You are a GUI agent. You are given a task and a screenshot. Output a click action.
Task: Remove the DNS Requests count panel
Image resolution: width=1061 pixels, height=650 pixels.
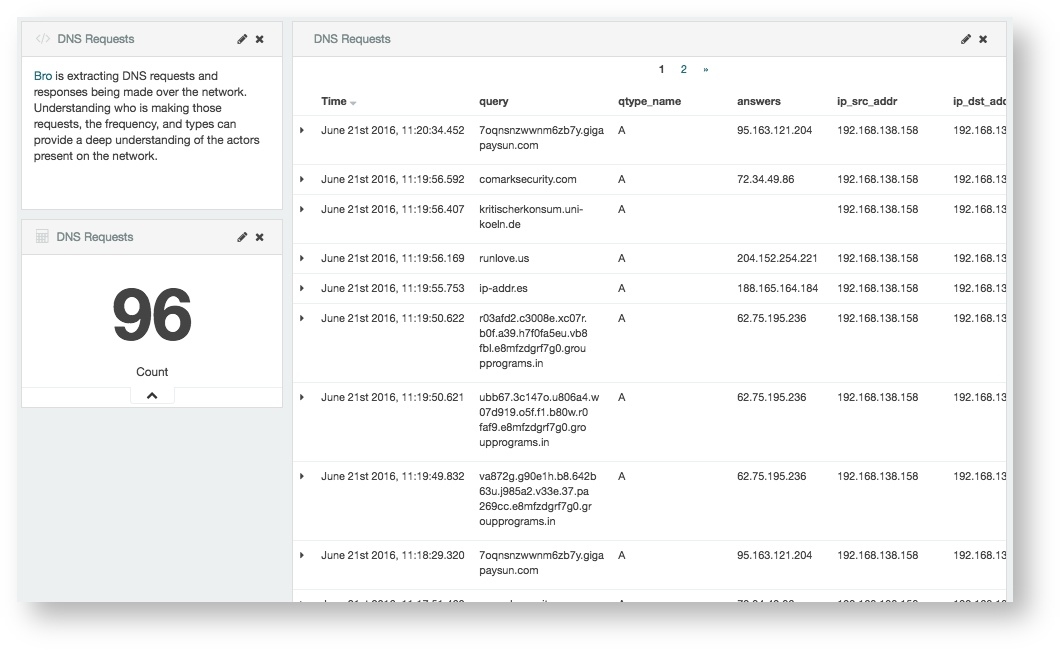259,237
